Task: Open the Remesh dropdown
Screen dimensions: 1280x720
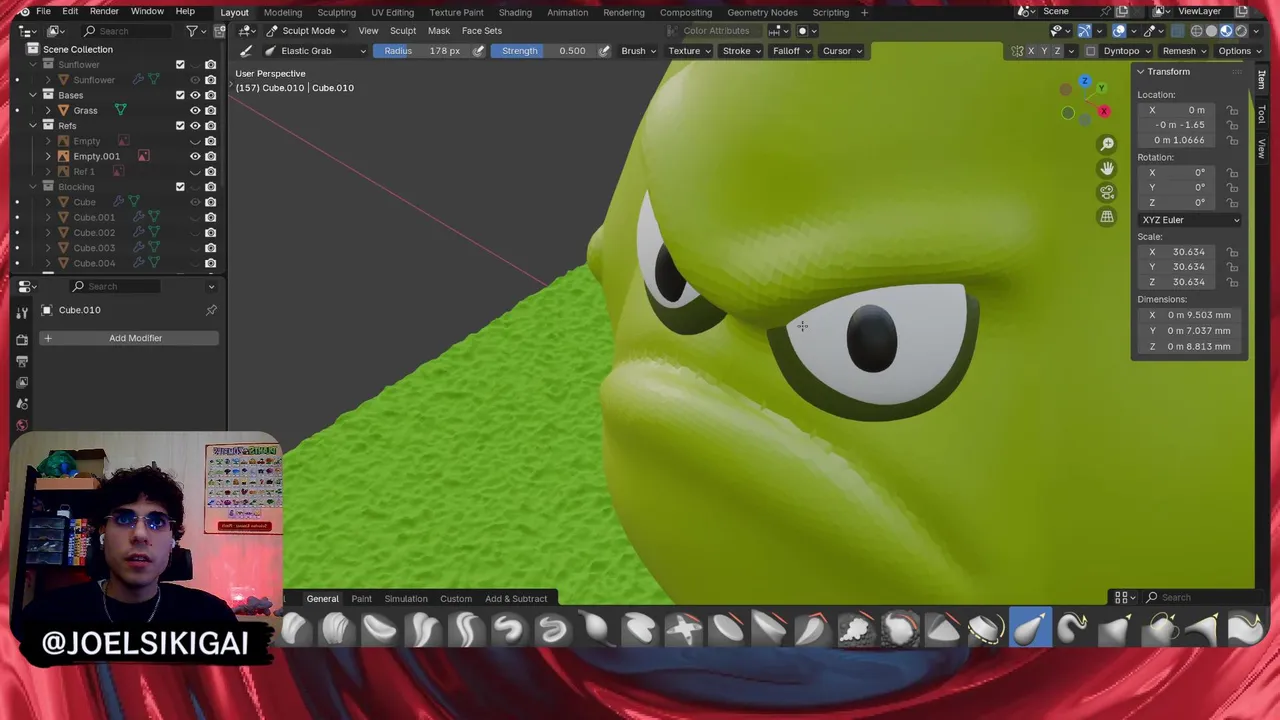Action: point(1184,51)
